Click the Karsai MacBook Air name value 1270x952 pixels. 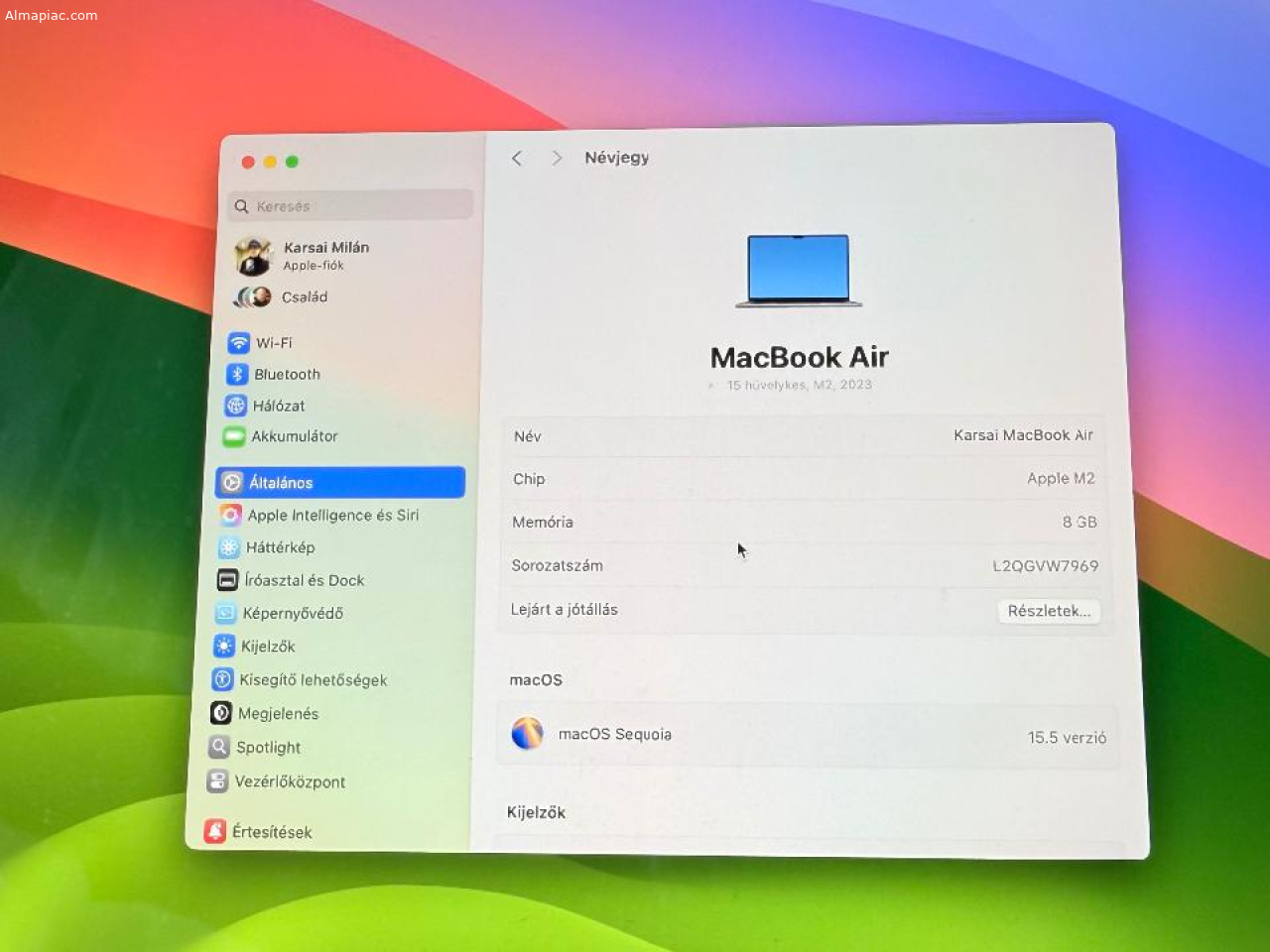1023,435
